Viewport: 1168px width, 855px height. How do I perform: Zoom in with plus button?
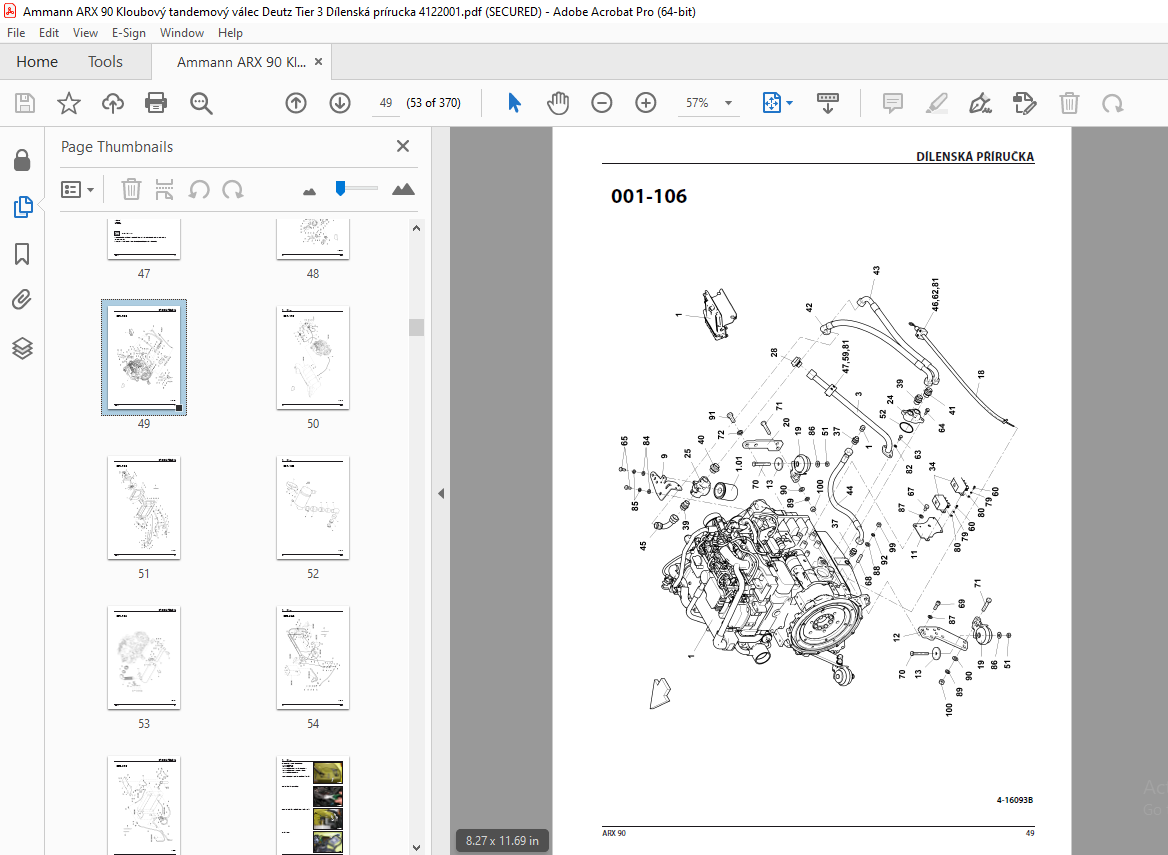click(x=645, y=103)
